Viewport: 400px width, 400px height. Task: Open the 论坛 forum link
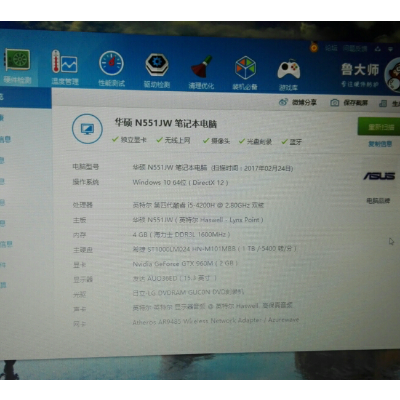(x=331, y=48)
